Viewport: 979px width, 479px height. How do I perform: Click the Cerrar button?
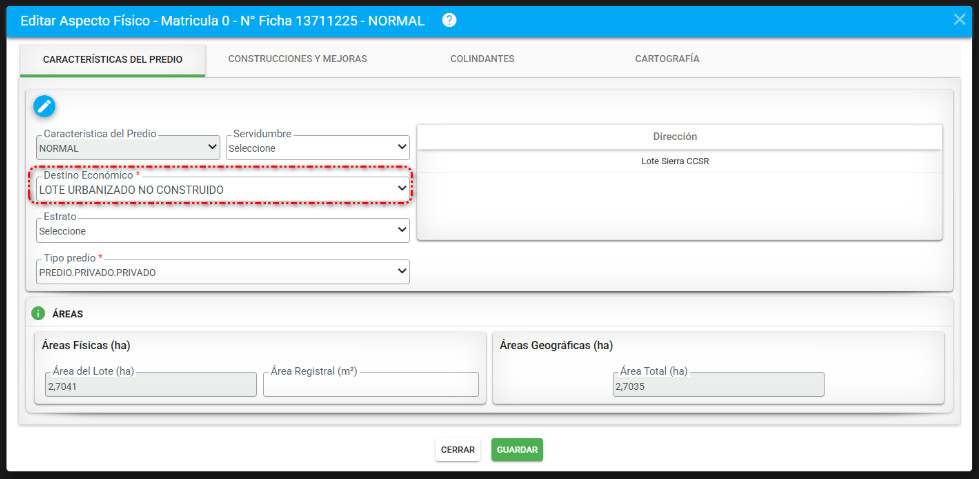pos(457,450)
